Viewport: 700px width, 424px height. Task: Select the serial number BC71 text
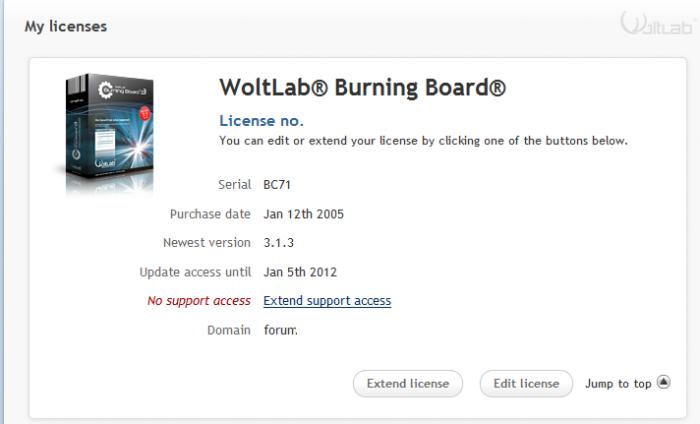coord(277,185)
